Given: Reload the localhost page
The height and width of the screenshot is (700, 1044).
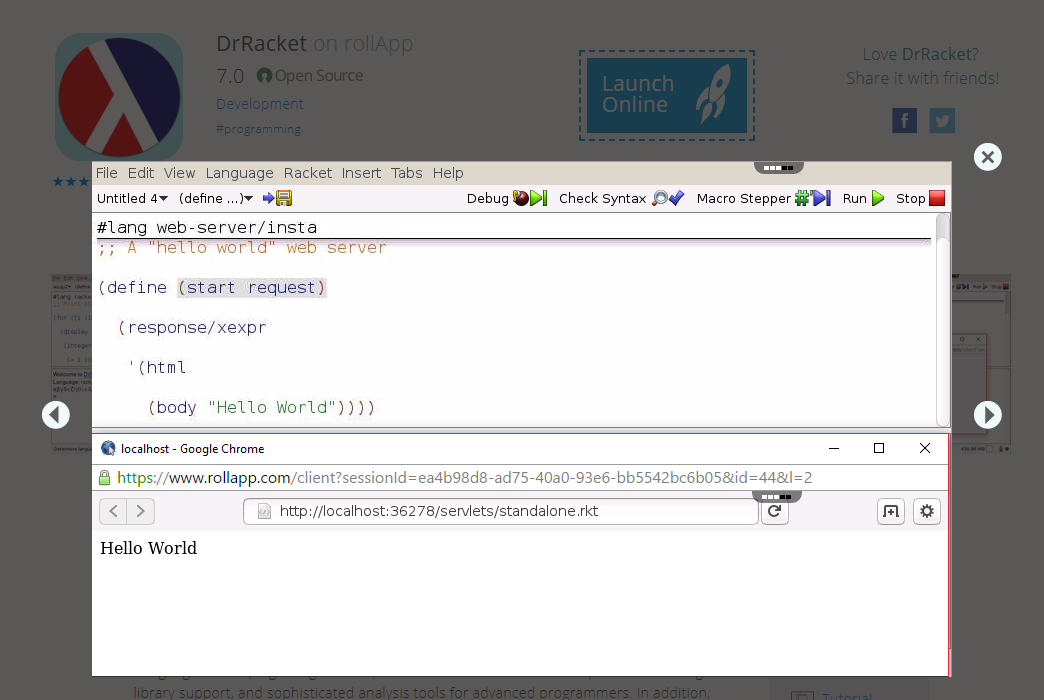Looking at the screenshot, I should [x=774, y=512].
